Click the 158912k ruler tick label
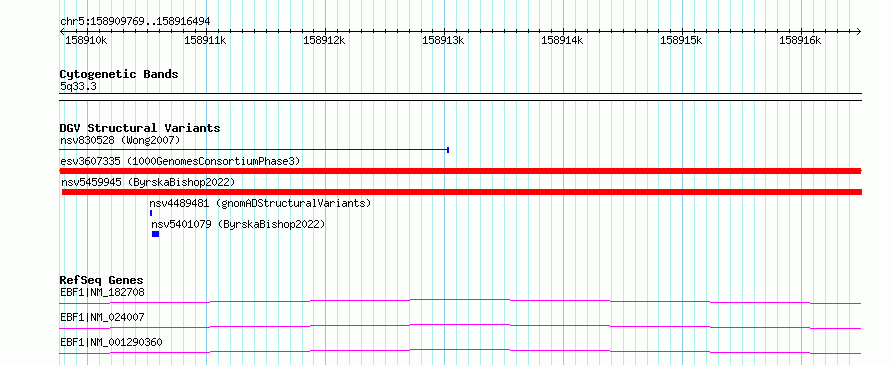 [324, 40]
